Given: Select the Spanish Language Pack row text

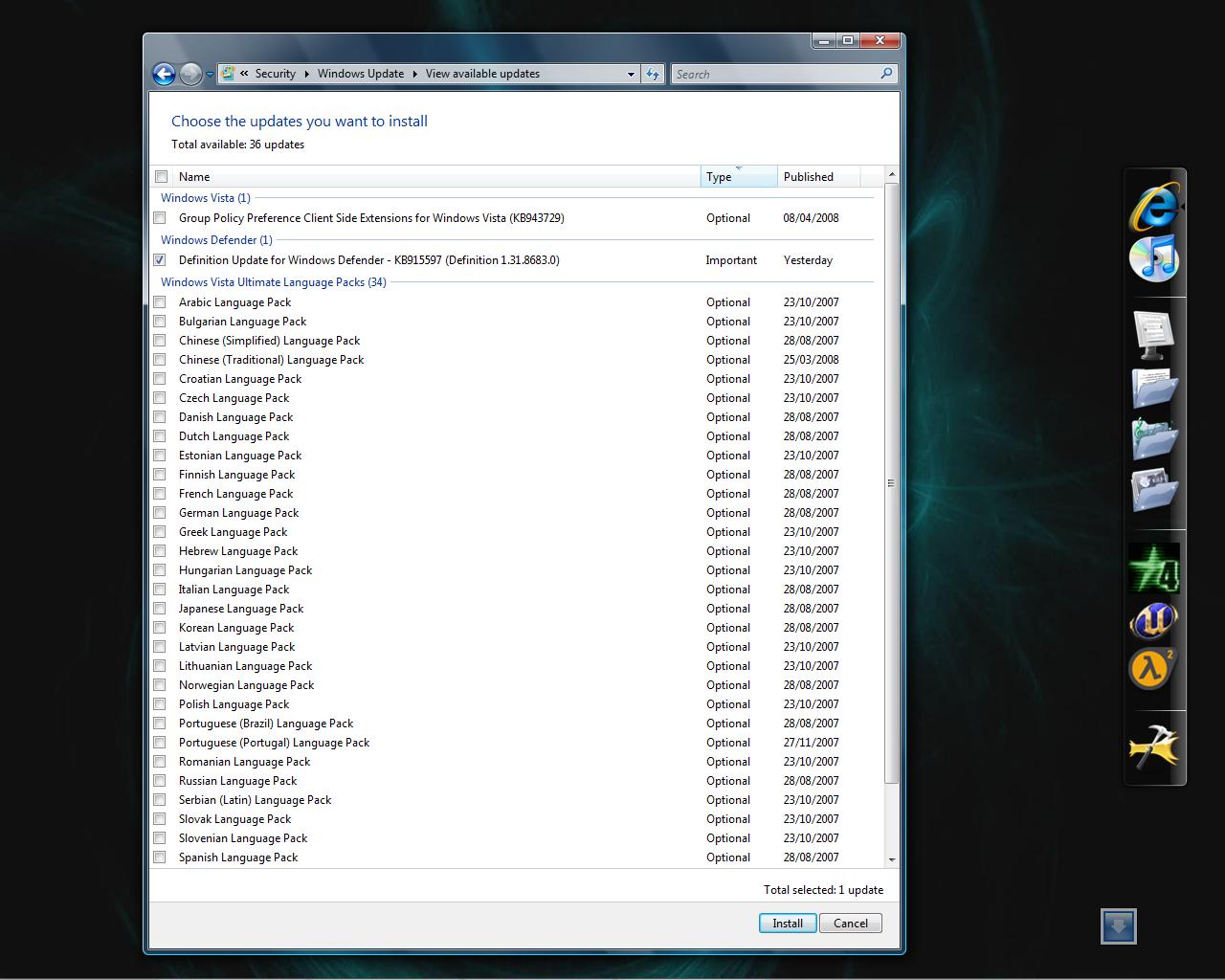Looking at the screenshot, I should point(238,857).
